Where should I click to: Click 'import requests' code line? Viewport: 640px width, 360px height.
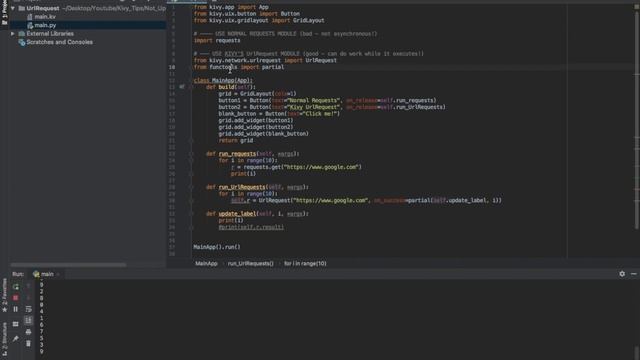(x=217, y=40)
